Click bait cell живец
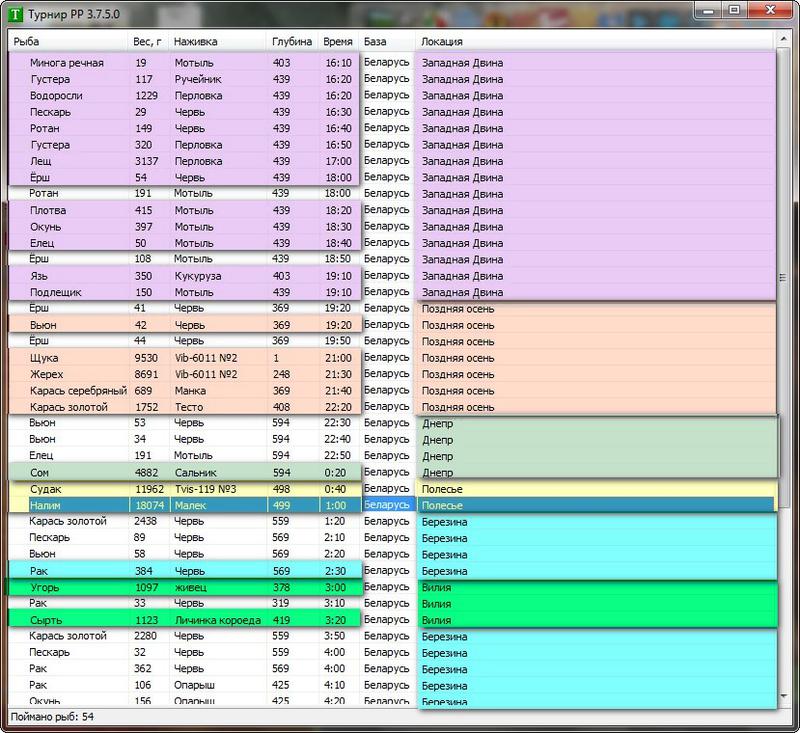The image size is (800, 733). point(191,588)
